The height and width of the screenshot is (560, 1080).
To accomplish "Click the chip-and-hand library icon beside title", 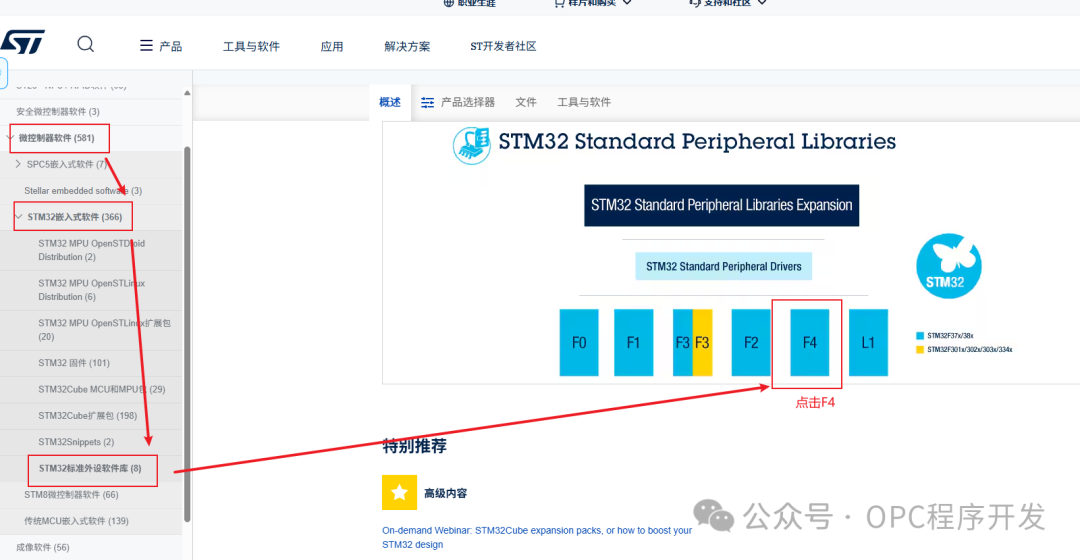I will coord(472,145).
